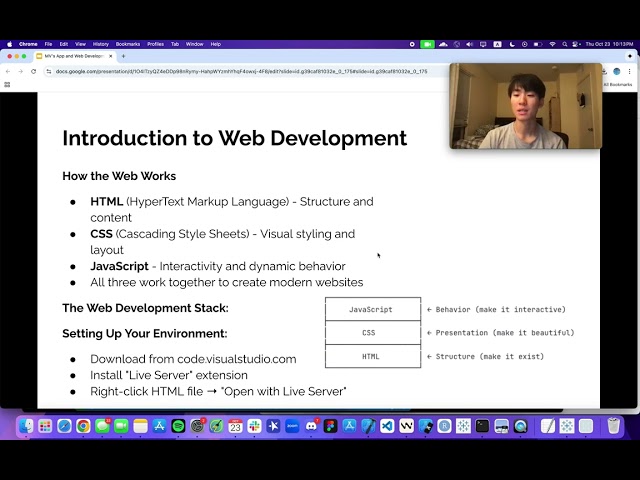View site information icon in address bar
Viewport: 640px width, 480px height.
(x=49, y=71)
